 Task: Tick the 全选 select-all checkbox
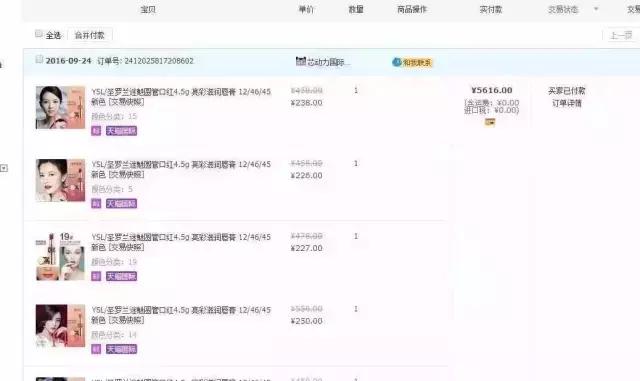(39, 34)
